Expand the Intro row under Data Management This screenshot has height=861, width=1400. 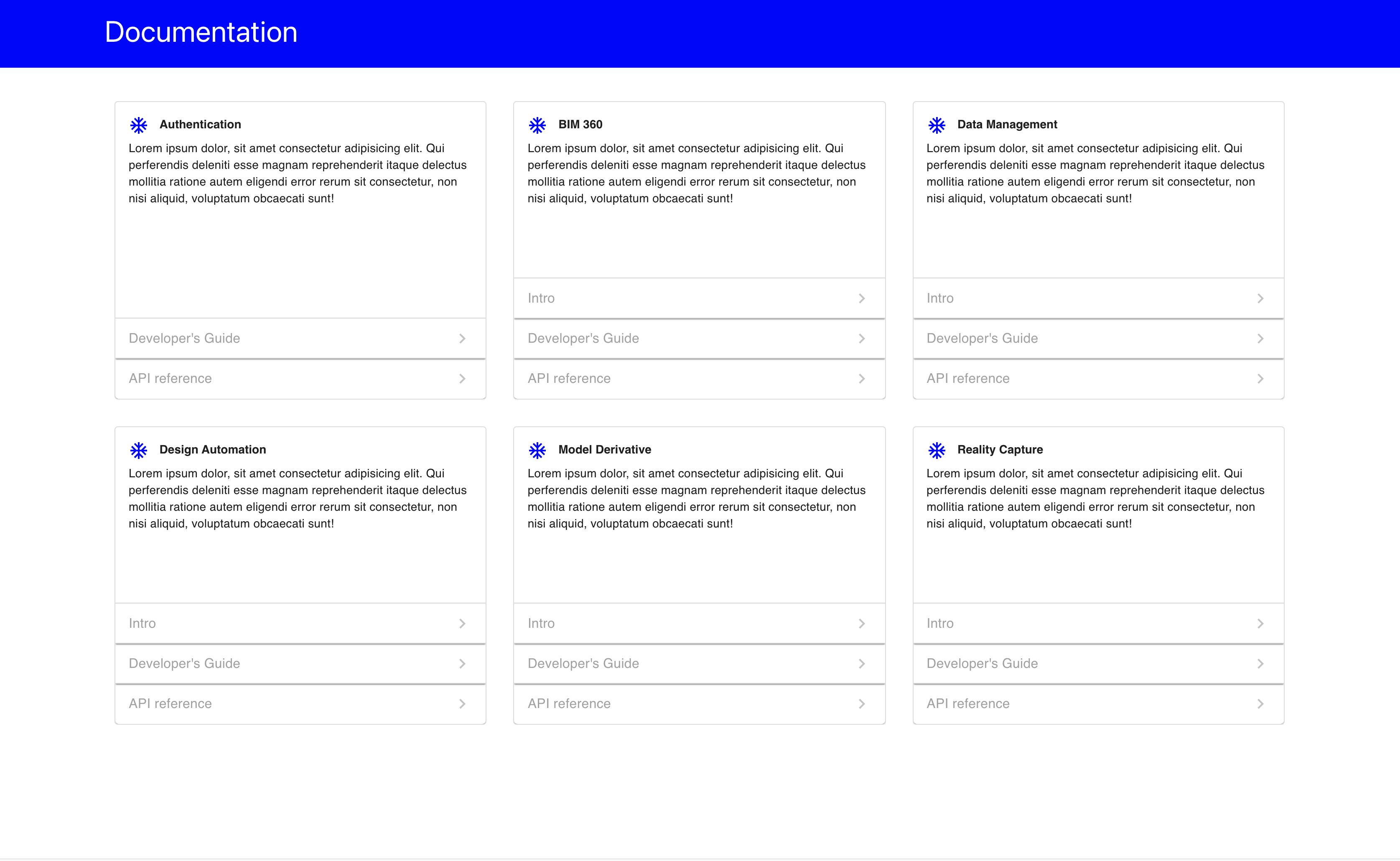tap(1098, 298)
